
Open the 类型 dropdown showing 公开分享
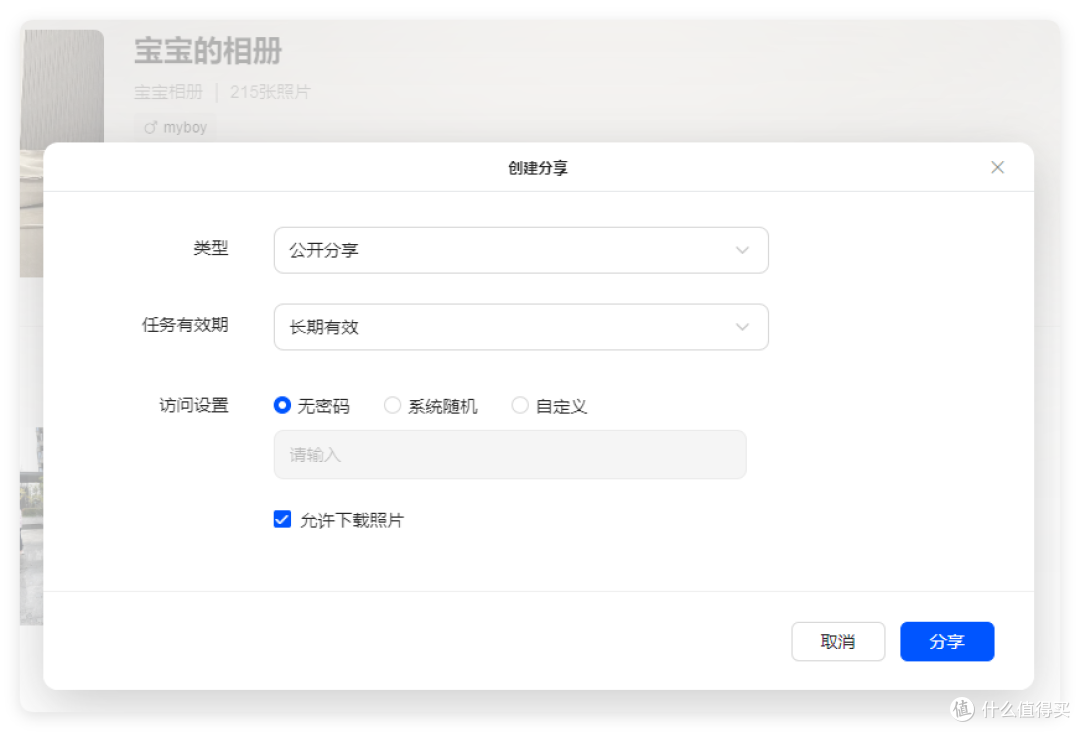(521, 250)
